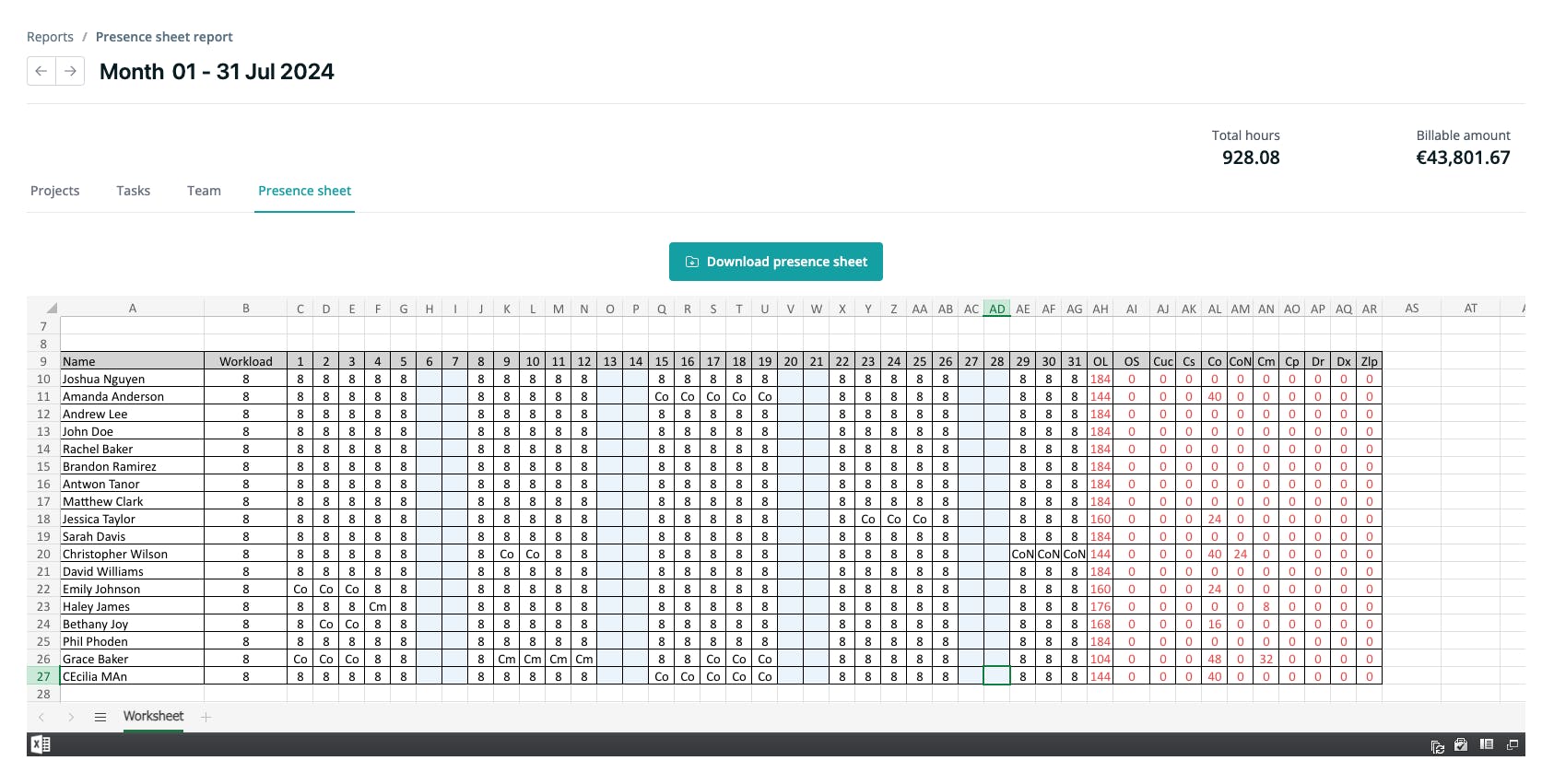
Task: Open the Tasks tab
Action: coord(134,191)
